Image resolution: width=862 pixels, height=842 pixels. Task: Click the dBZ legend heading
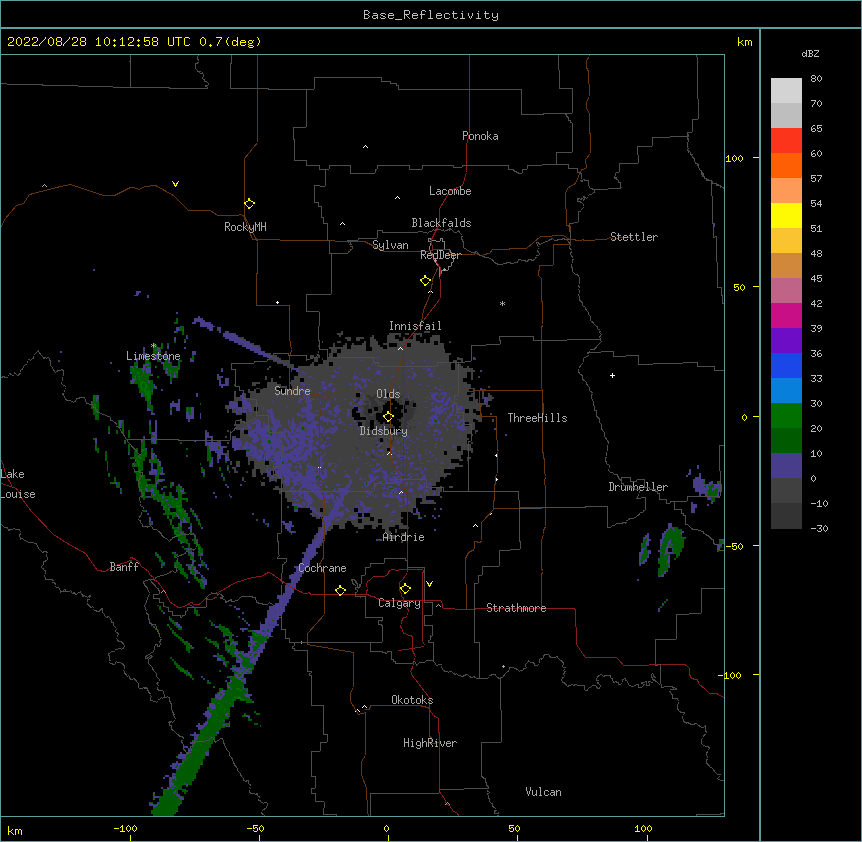[810, 53]
